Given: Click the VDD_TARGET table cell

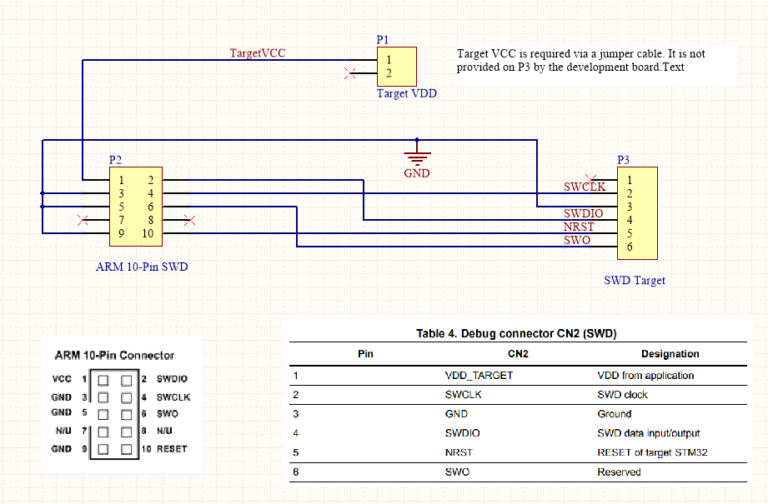Looking at the screenshot, I should coord(479,376).
